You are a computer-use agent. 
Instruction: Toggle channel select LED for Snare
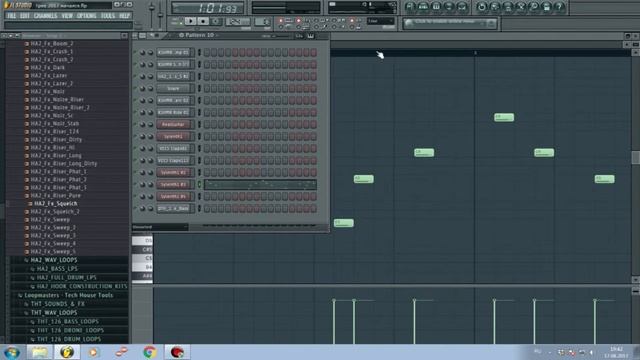(x=200, y=89)
